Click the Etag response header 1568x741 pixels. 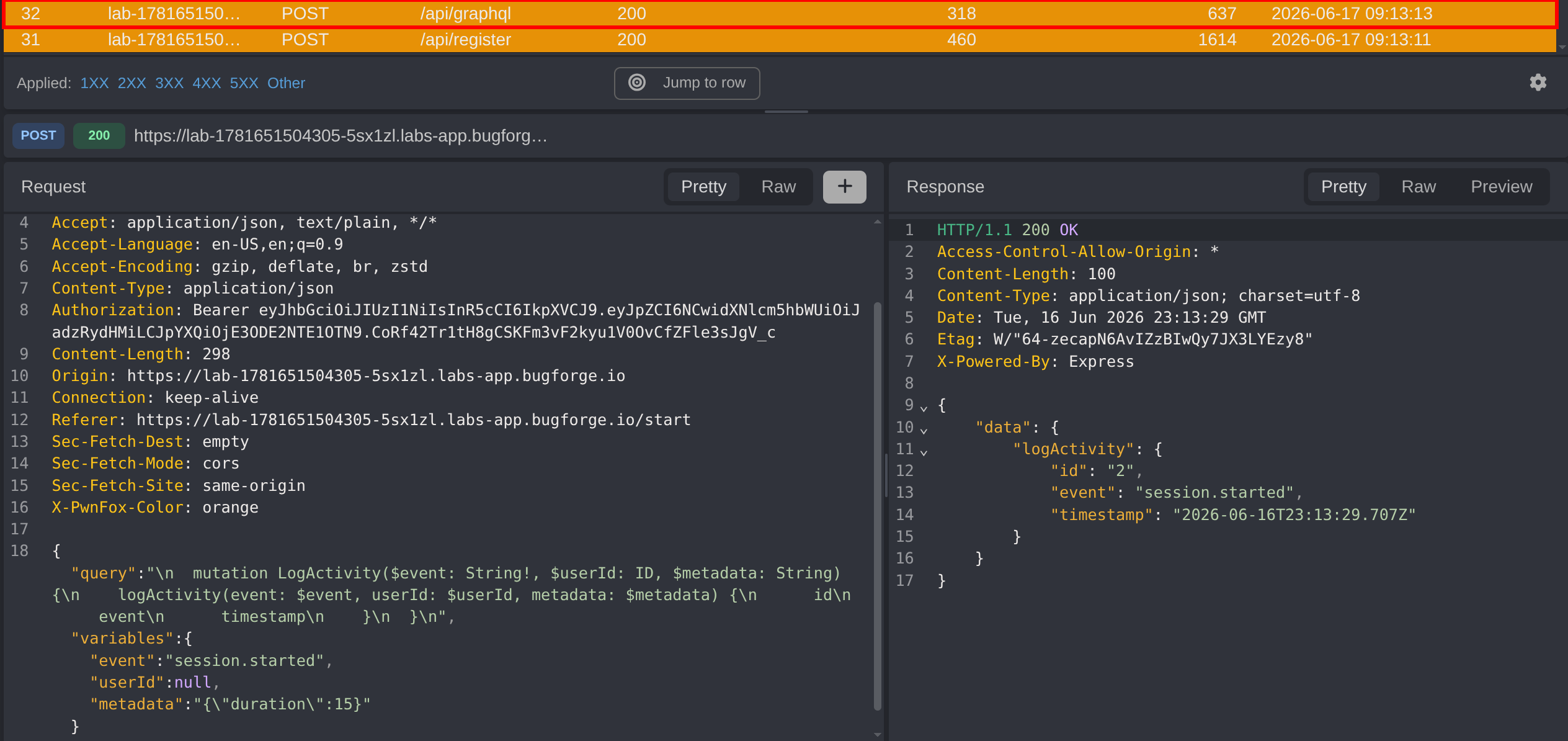pos(1125,339)
